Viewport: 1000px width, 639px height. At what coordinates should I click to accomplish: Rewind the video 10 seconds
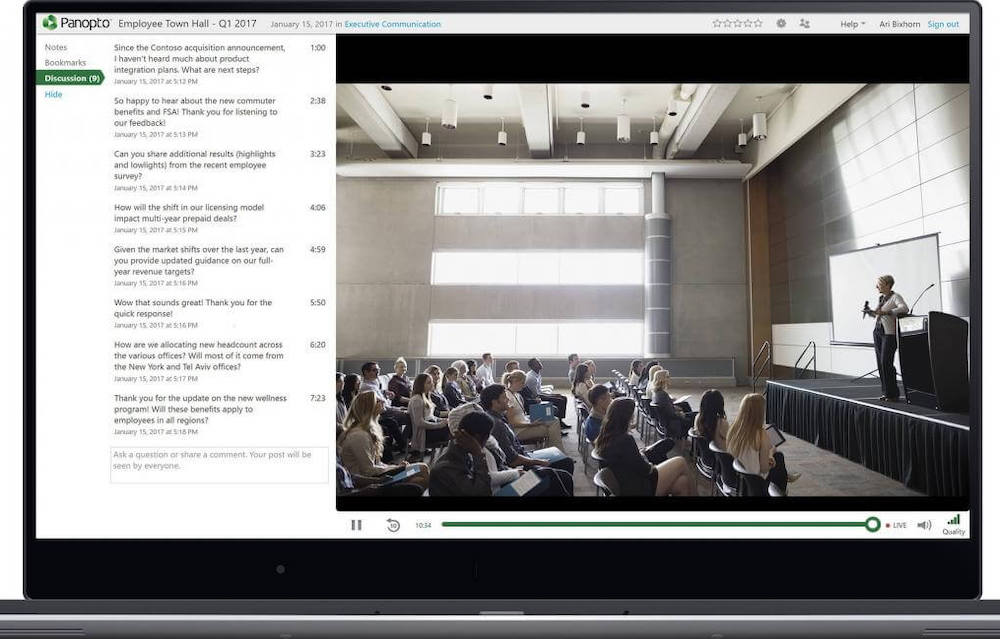393,525
